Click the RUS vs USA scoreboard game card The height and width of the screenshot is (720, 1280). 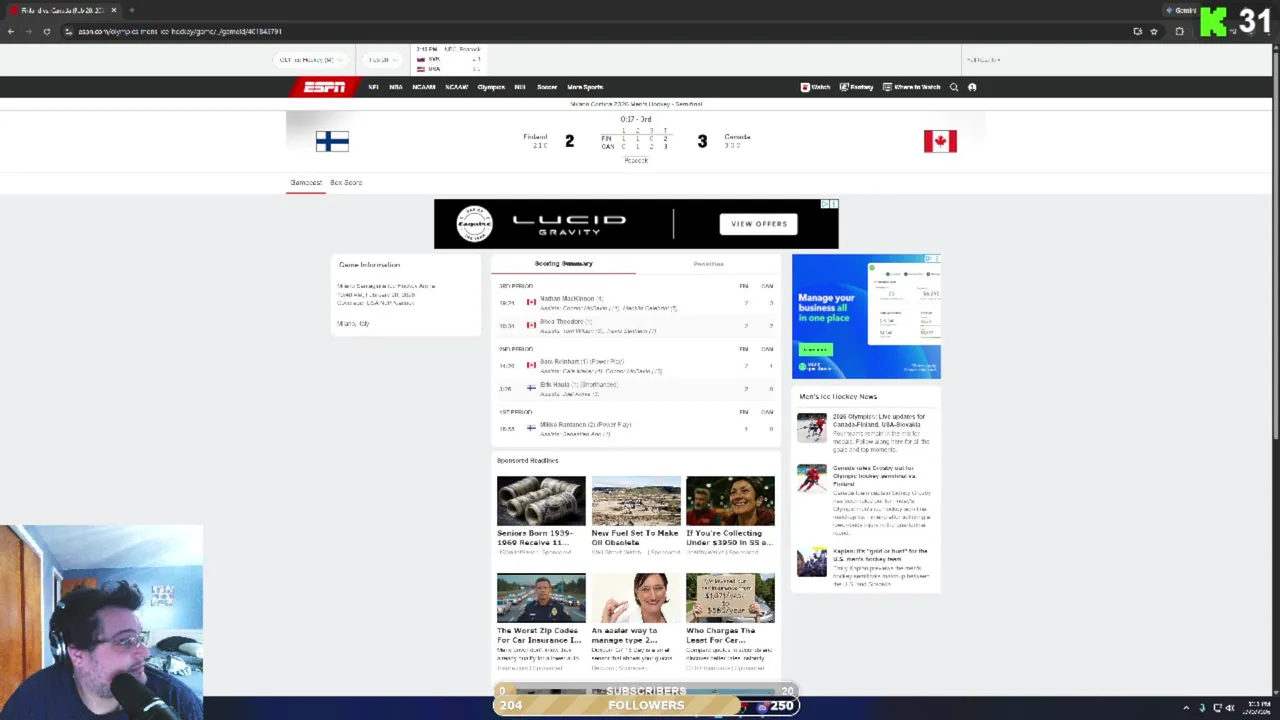448,60
